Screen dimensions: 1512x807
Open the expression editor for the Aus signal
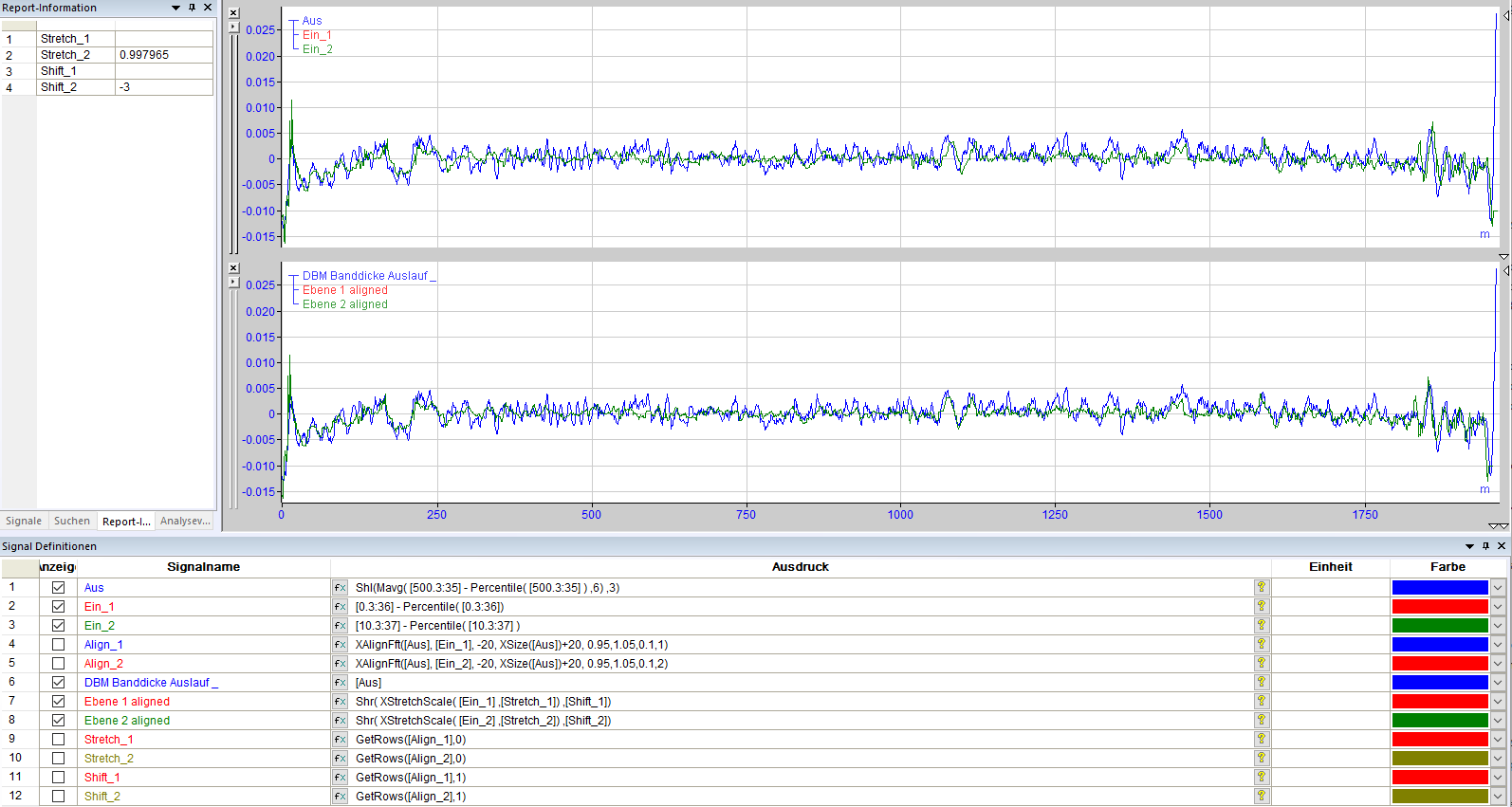[340, 588]
